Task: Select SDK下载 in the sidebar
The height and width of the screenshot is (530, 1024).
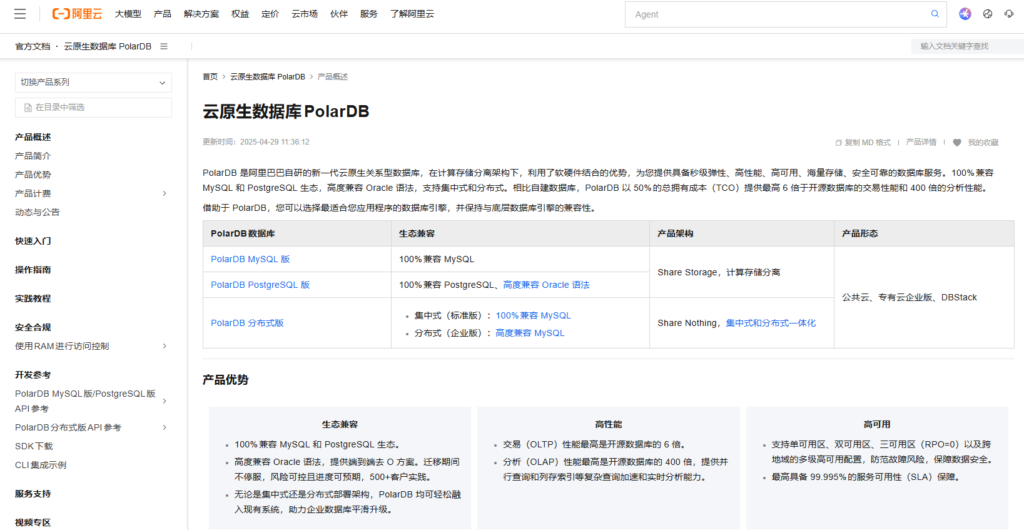Action: (x=34, y=446)
